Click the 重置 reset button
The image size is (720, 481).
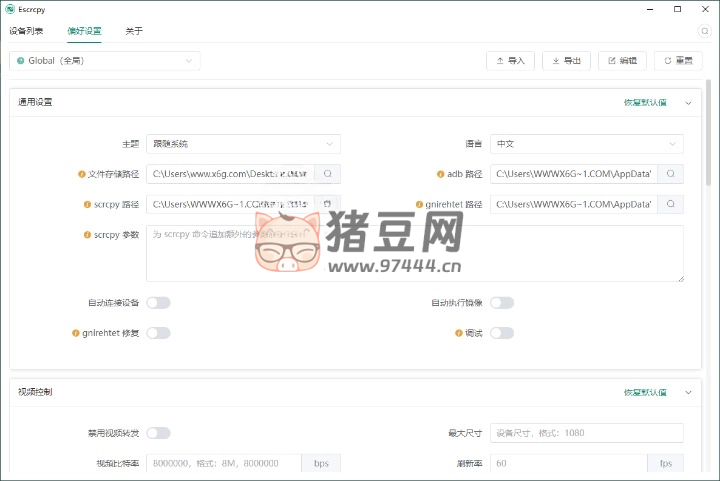(678, 61)
